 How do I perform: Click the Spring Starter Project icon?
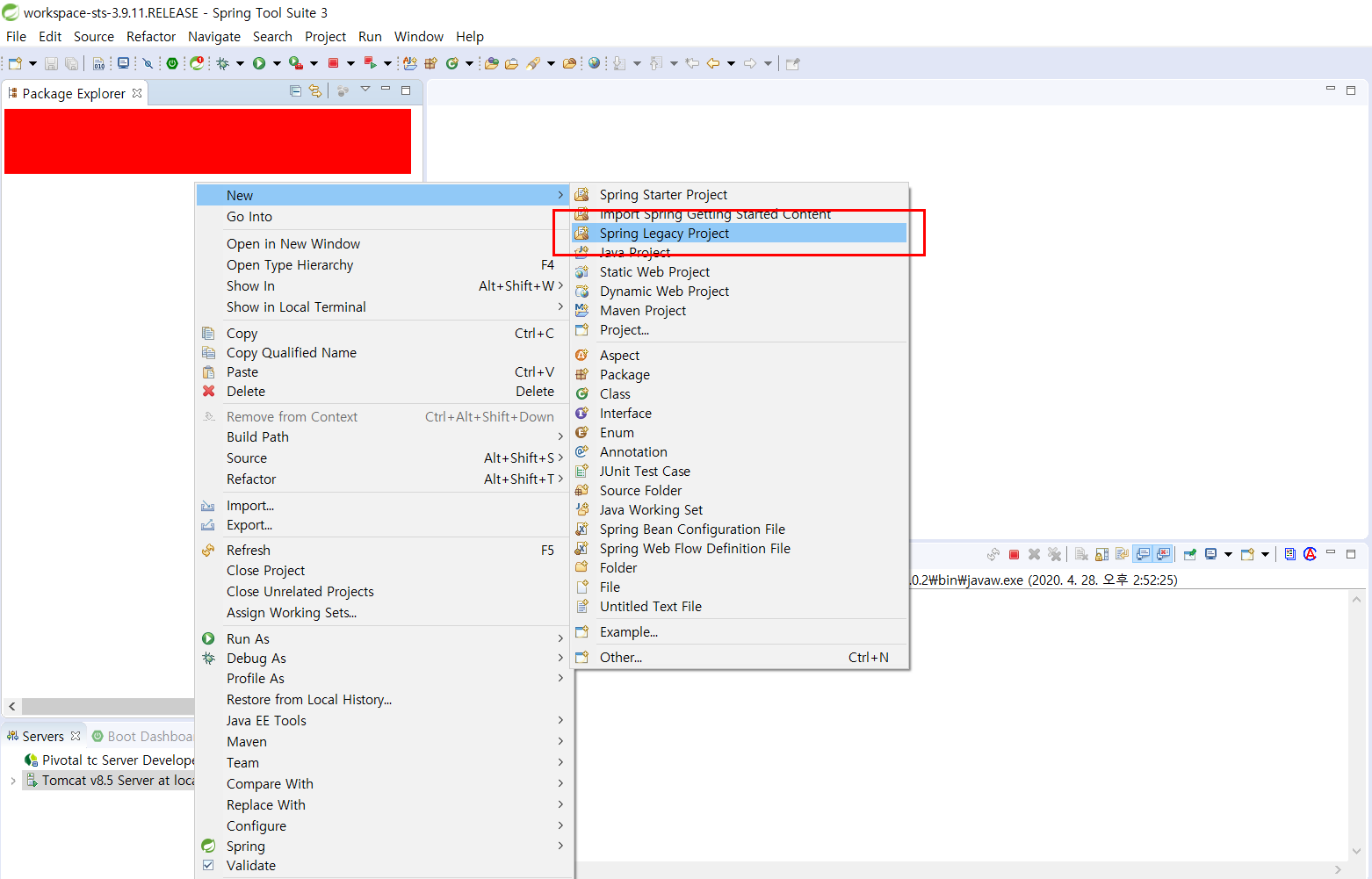click(581, 195)
